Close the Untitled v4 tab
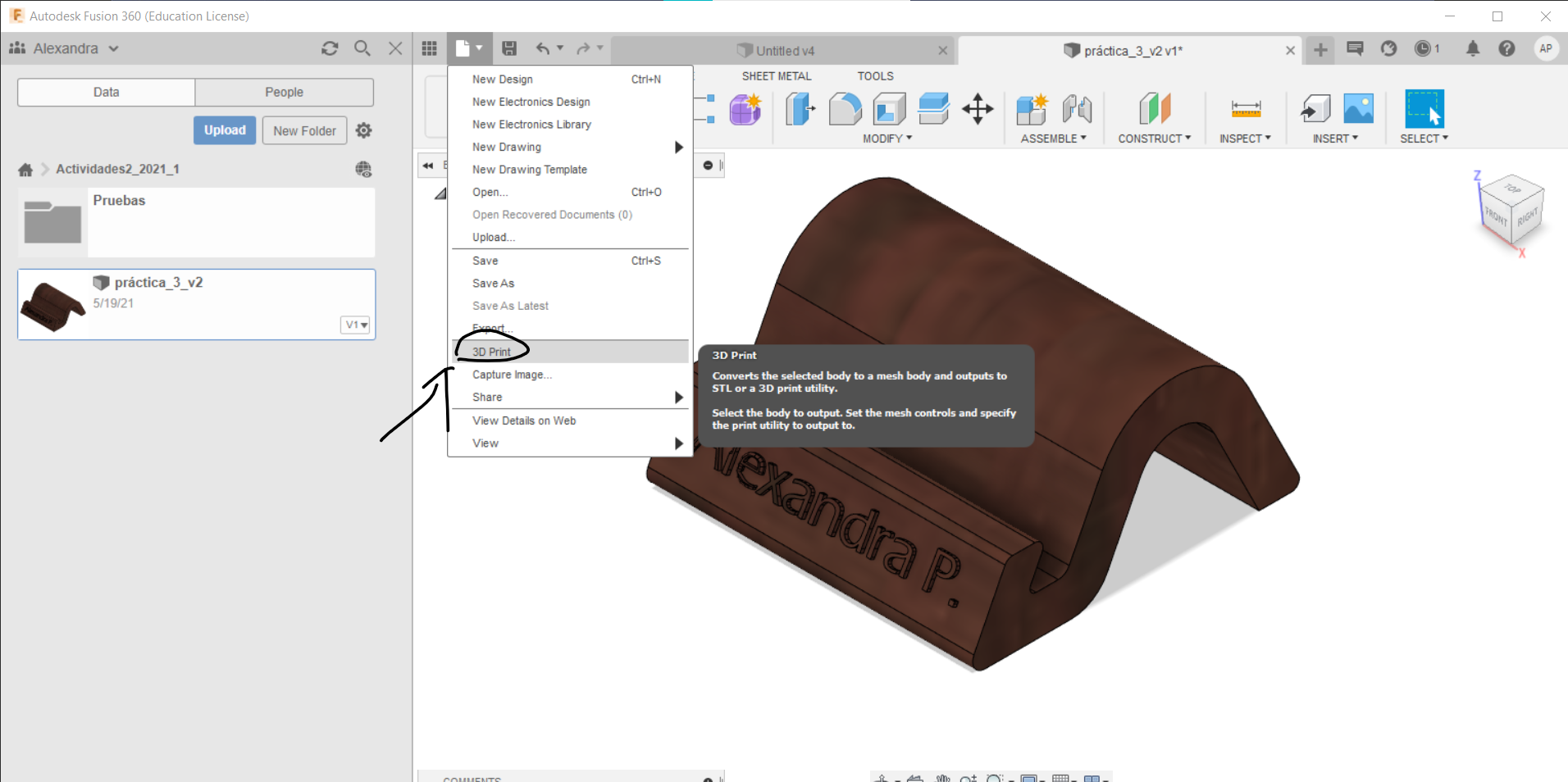 click(943, 51)
